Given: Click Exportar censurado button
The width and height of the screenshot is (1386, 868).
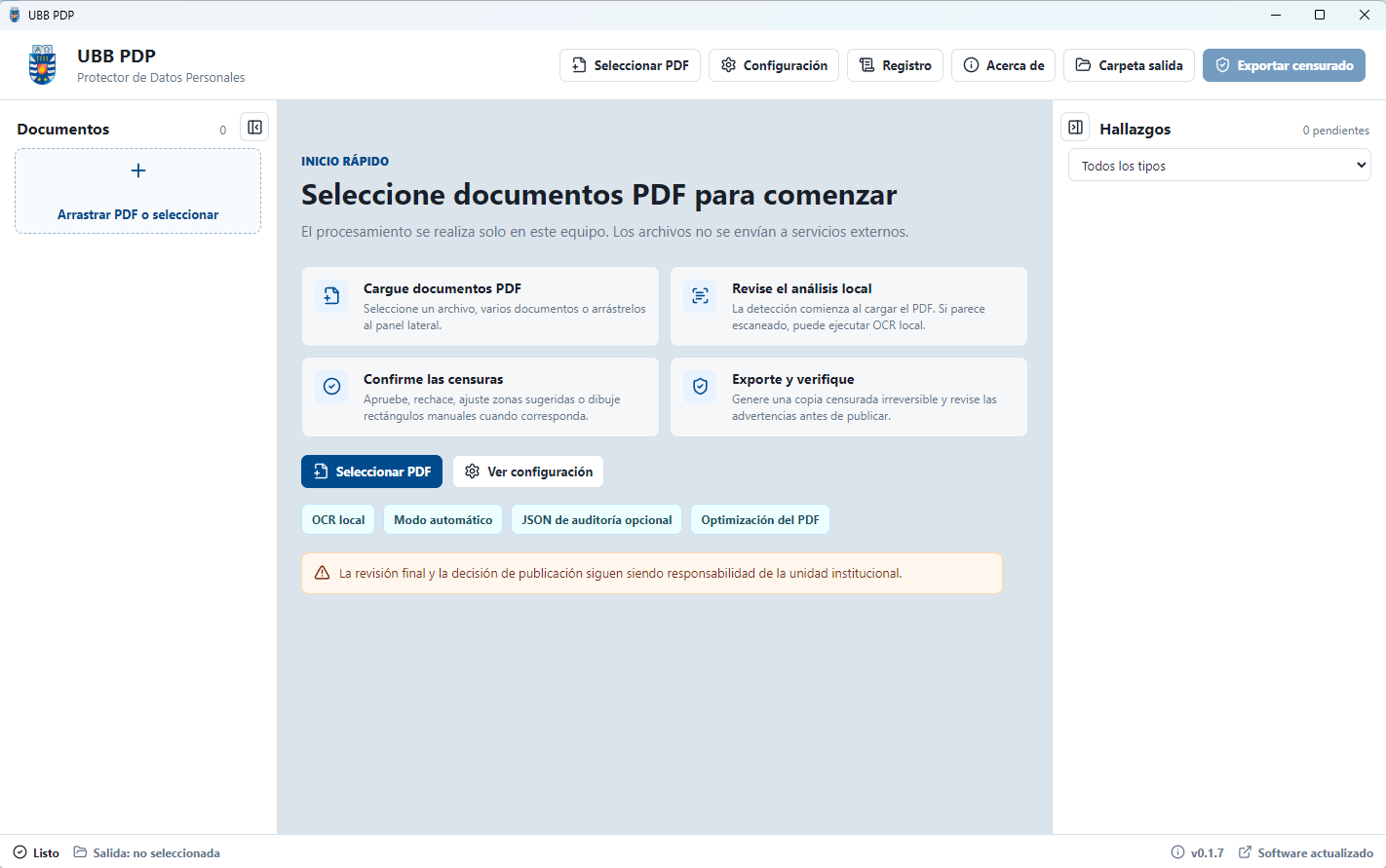Looking at the screenshot, I should click(x=1284, y=65).
